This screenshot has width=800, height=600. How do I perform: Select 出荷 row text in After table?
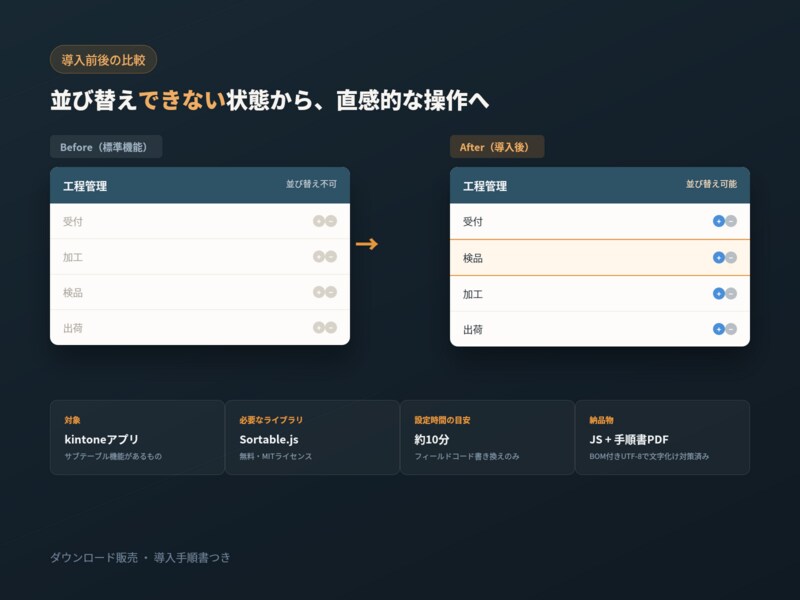click(473, 330)
